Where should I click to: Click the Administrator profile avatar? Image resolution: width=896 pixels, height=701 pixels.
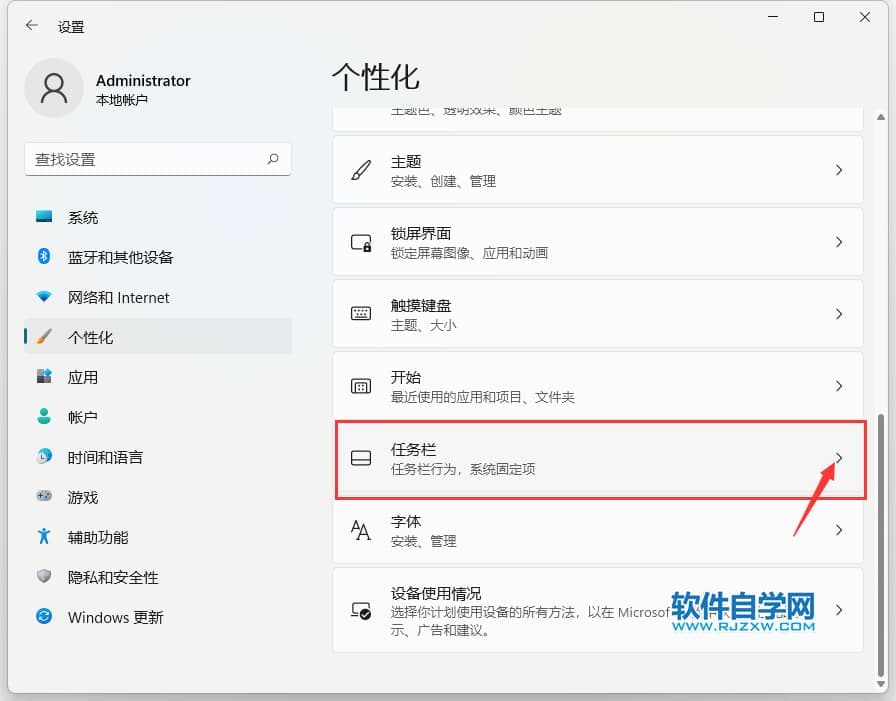pos(54,89)
